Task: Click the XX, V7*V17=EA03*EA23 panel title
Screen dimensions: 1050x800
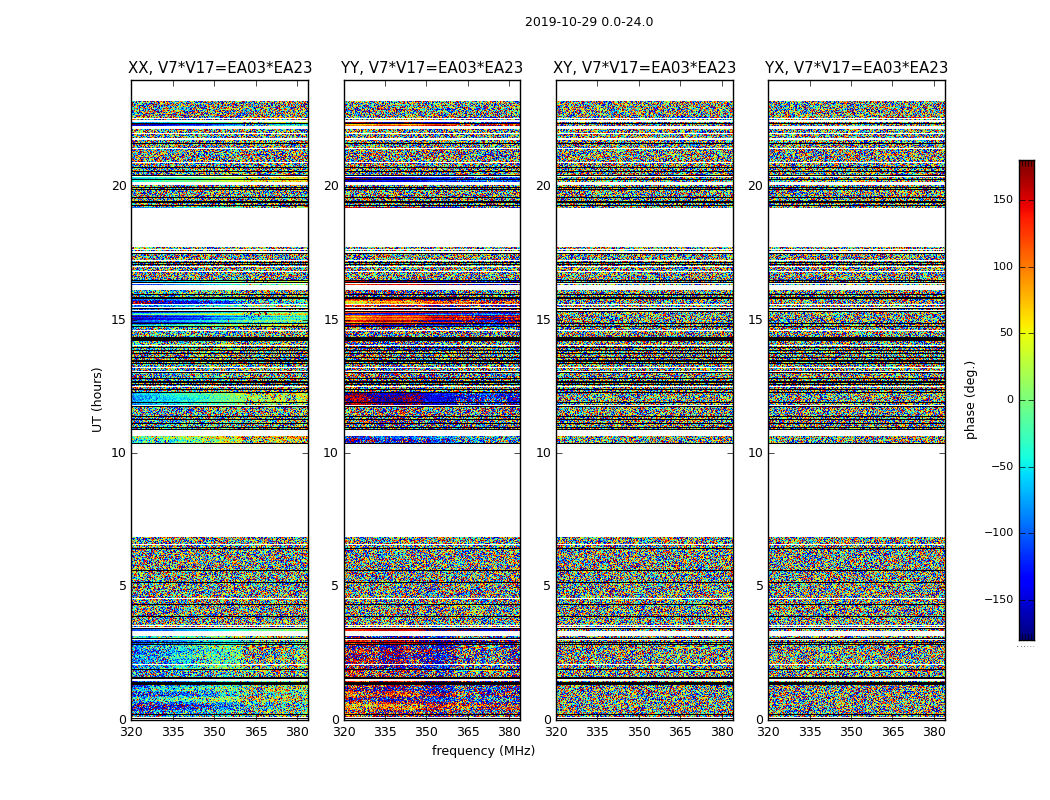Action: tap(220, 68)
